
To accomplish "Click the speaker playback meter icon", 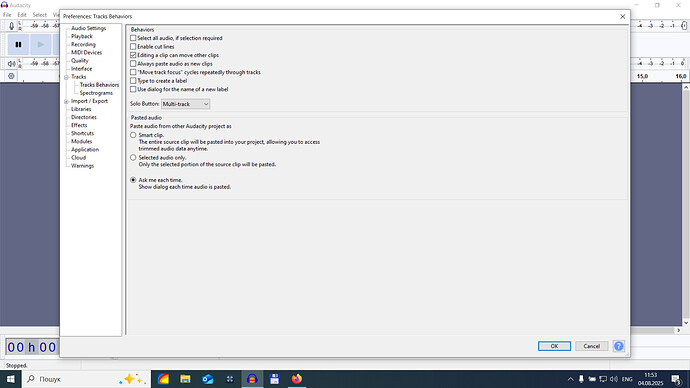I will click(x=11, y=64).
